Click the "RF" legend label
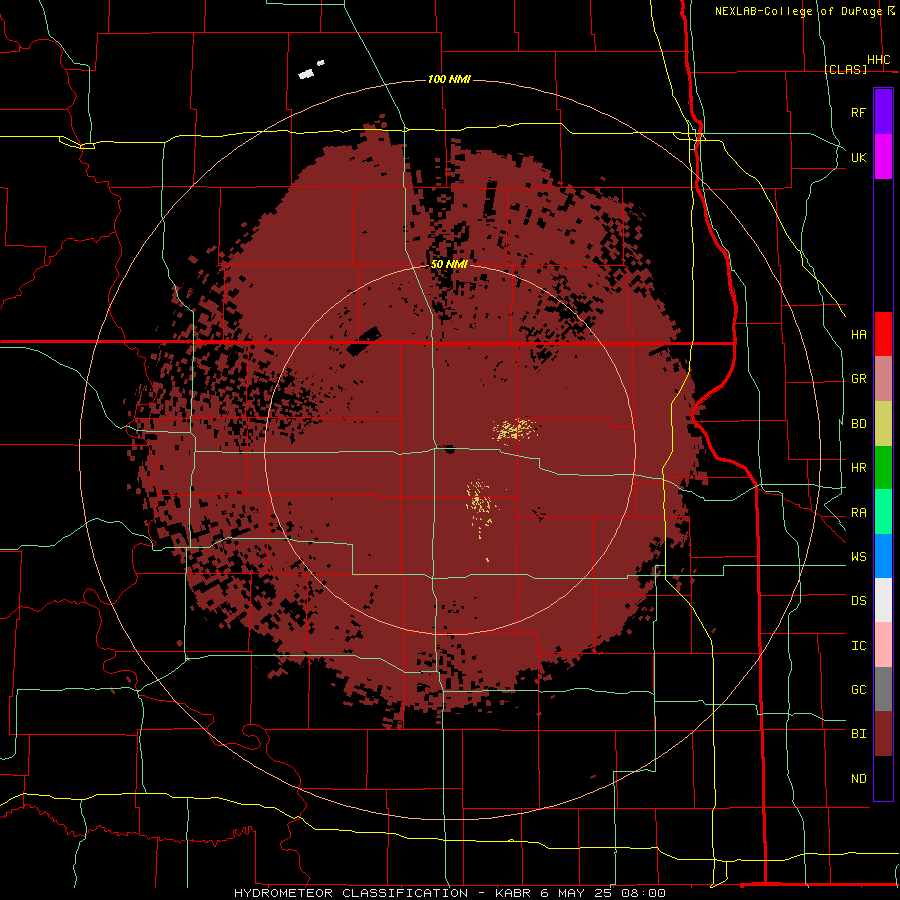Screen dimensions: 900x900 [858, 112]
